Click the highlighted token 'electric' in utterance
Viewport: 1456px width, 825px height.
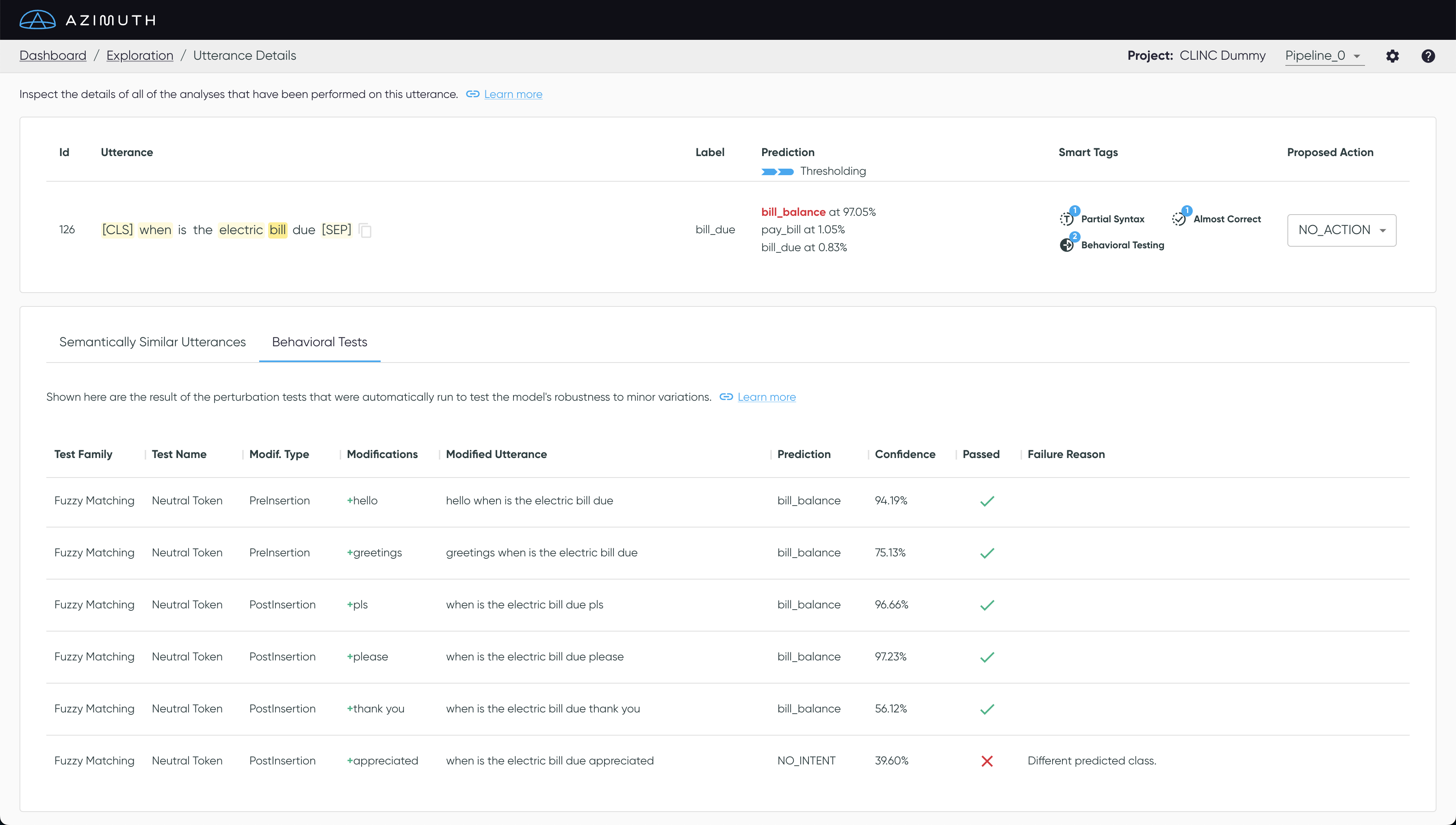(241, 230)
